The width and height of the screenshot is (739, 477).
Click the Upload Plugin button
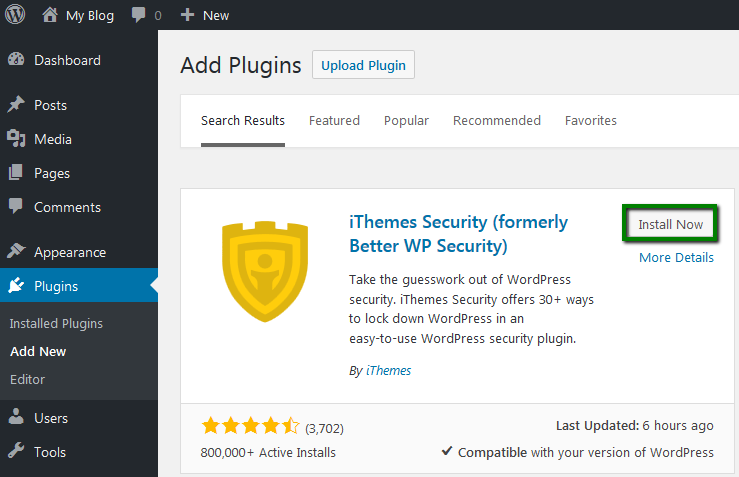click(x=363, y=65)
